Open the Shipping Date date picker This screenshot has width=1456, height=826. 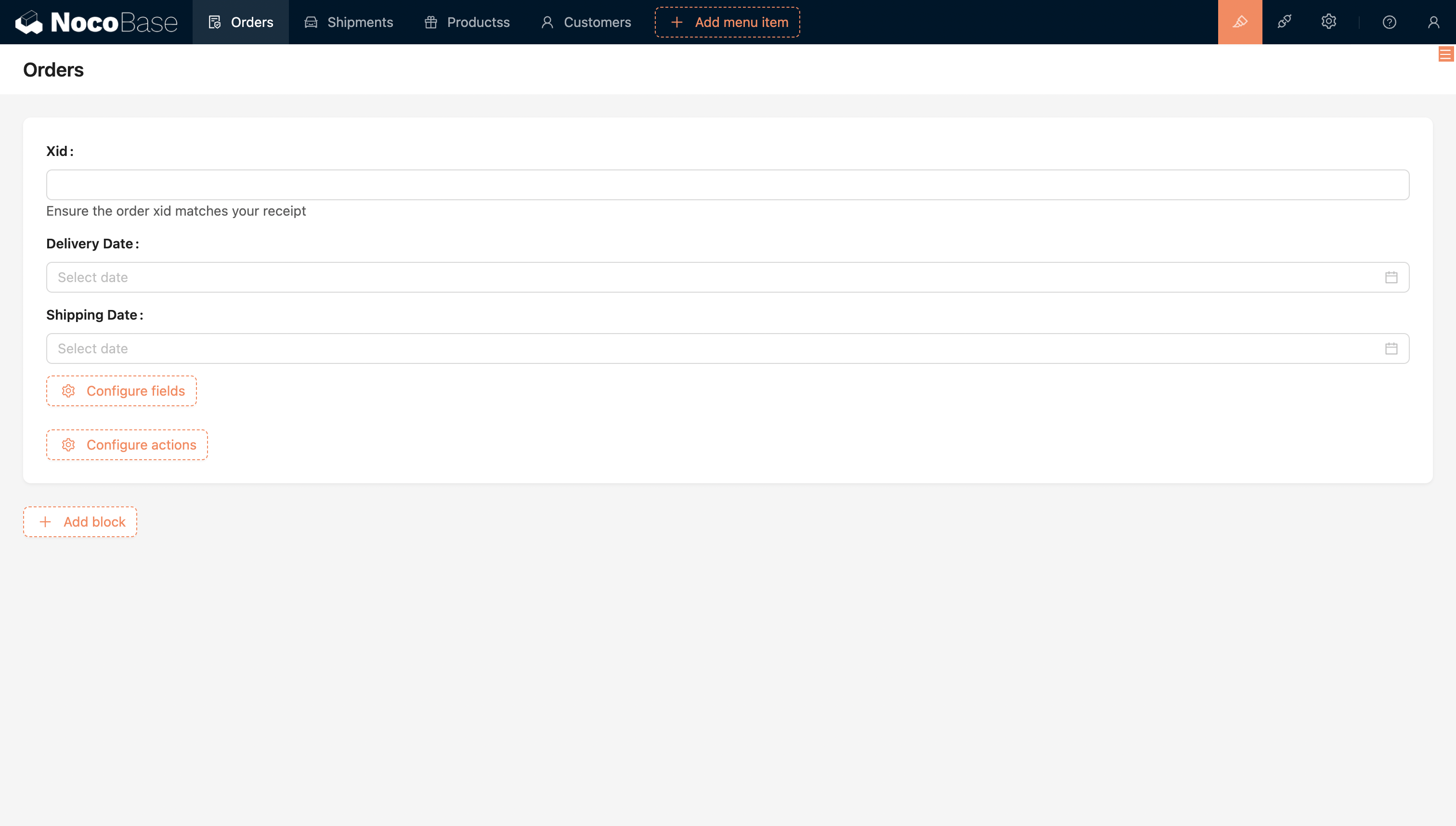681,348
